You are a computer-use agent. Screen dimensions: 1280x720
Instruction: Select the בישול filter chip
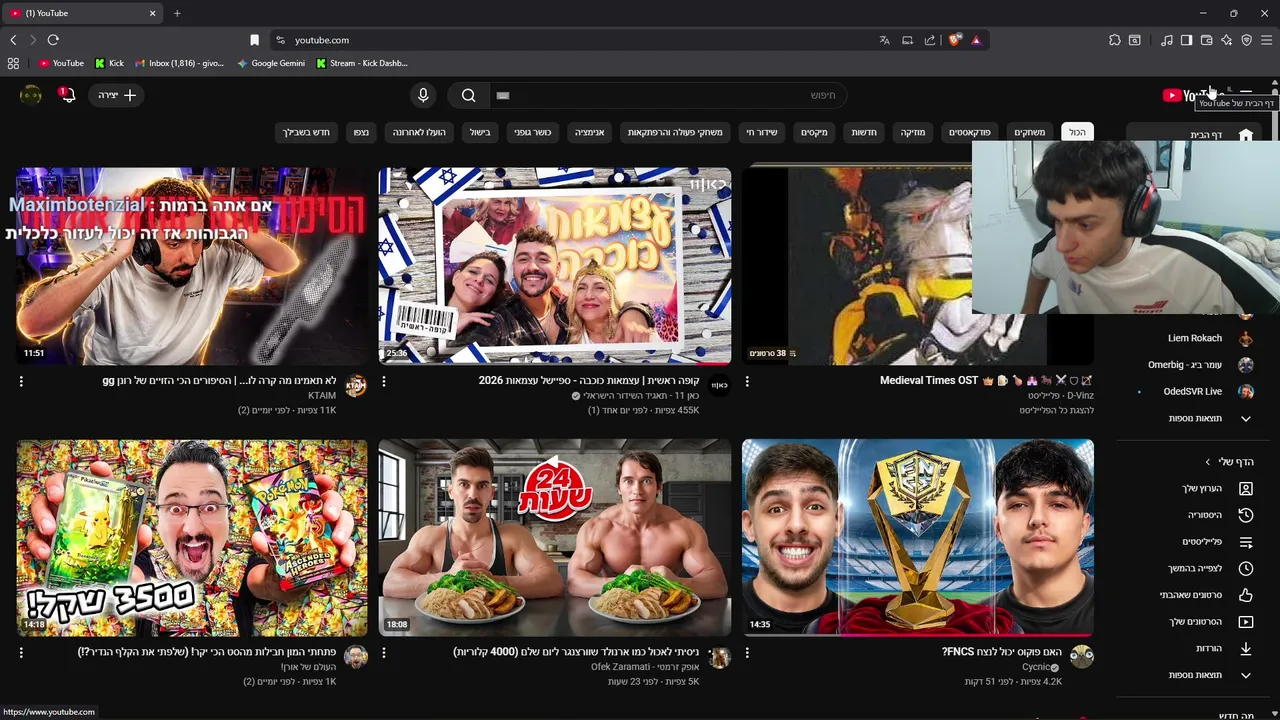pos(480,132)
